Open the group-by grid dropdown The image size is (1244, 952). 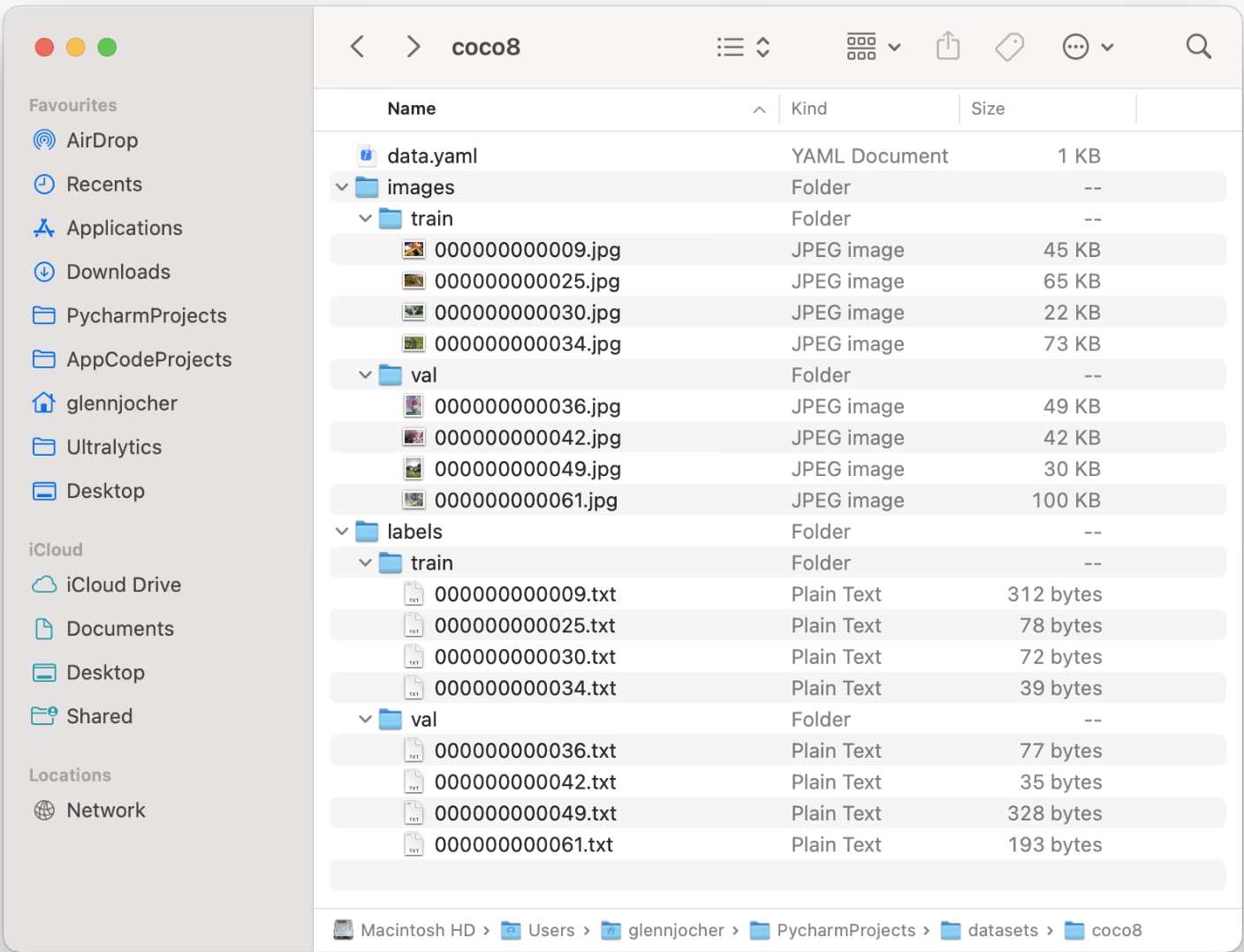click(x=873, y=47)
